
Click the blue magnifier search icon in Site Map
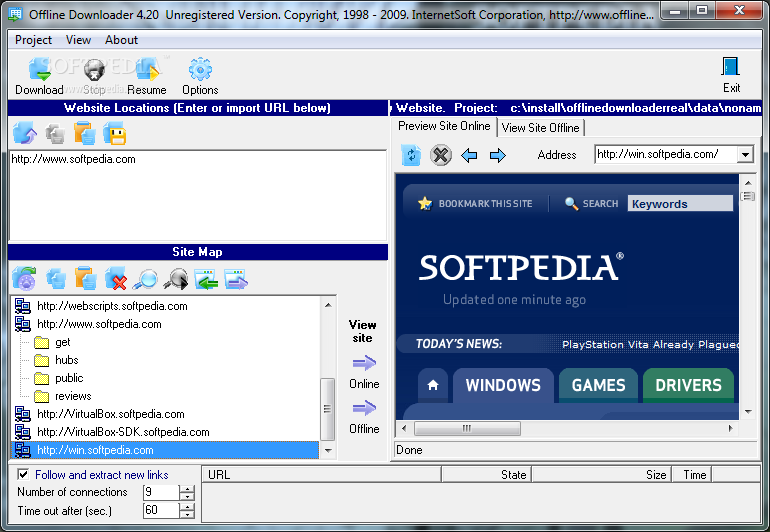(145, 279)
